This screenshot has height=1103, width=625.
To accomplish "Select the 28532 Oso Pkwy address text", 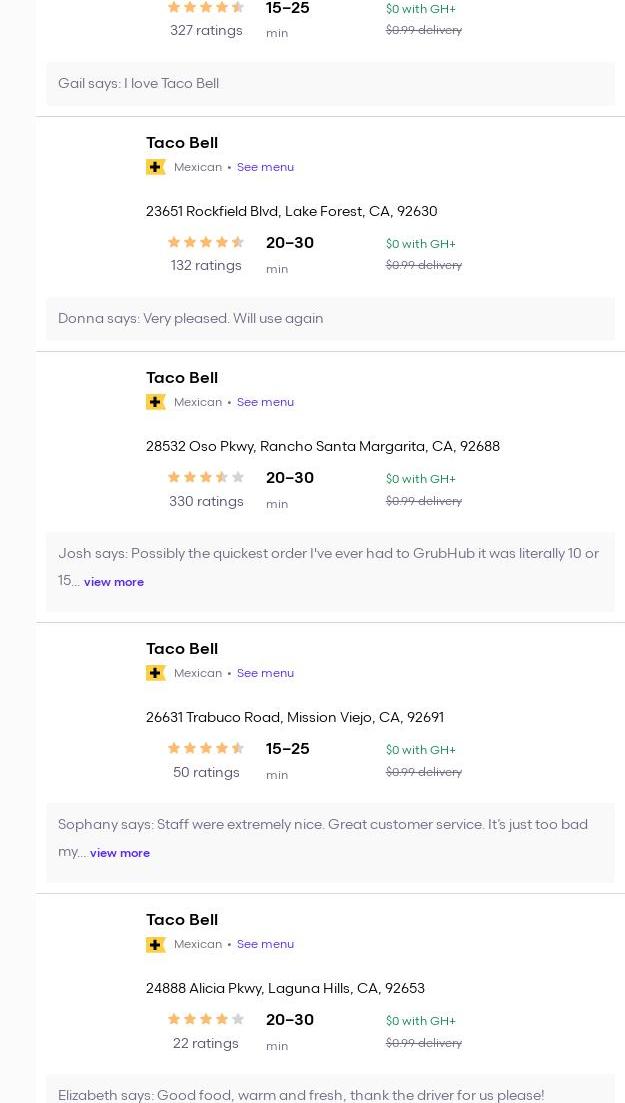I will click(322, 447).
